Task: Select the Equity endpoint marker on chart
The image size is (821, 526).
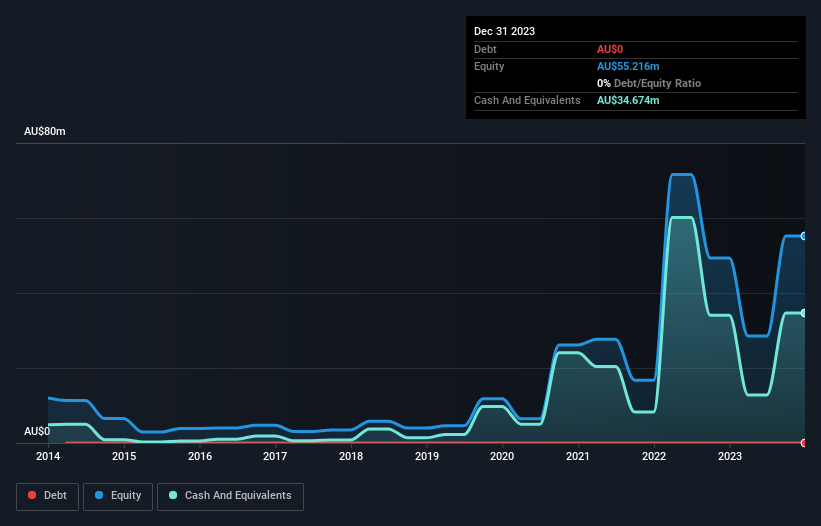Action: 804,236
